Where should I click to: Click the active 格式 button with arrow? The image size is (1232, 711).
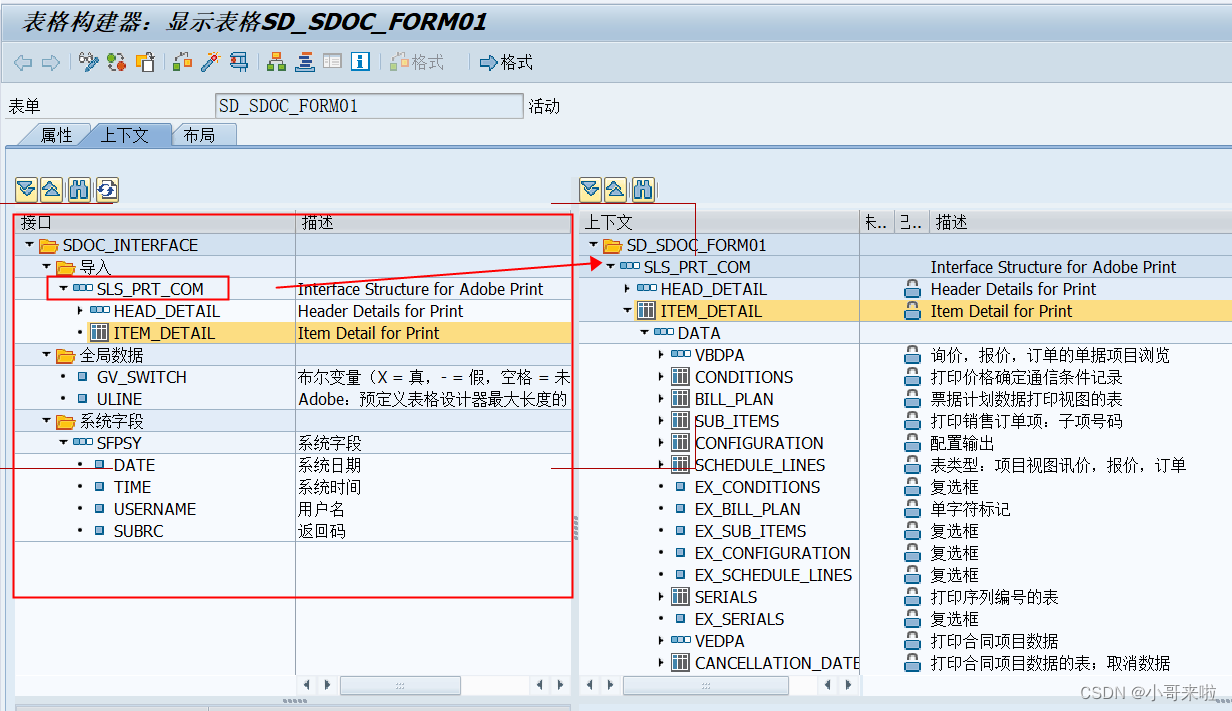pos(506,62)
